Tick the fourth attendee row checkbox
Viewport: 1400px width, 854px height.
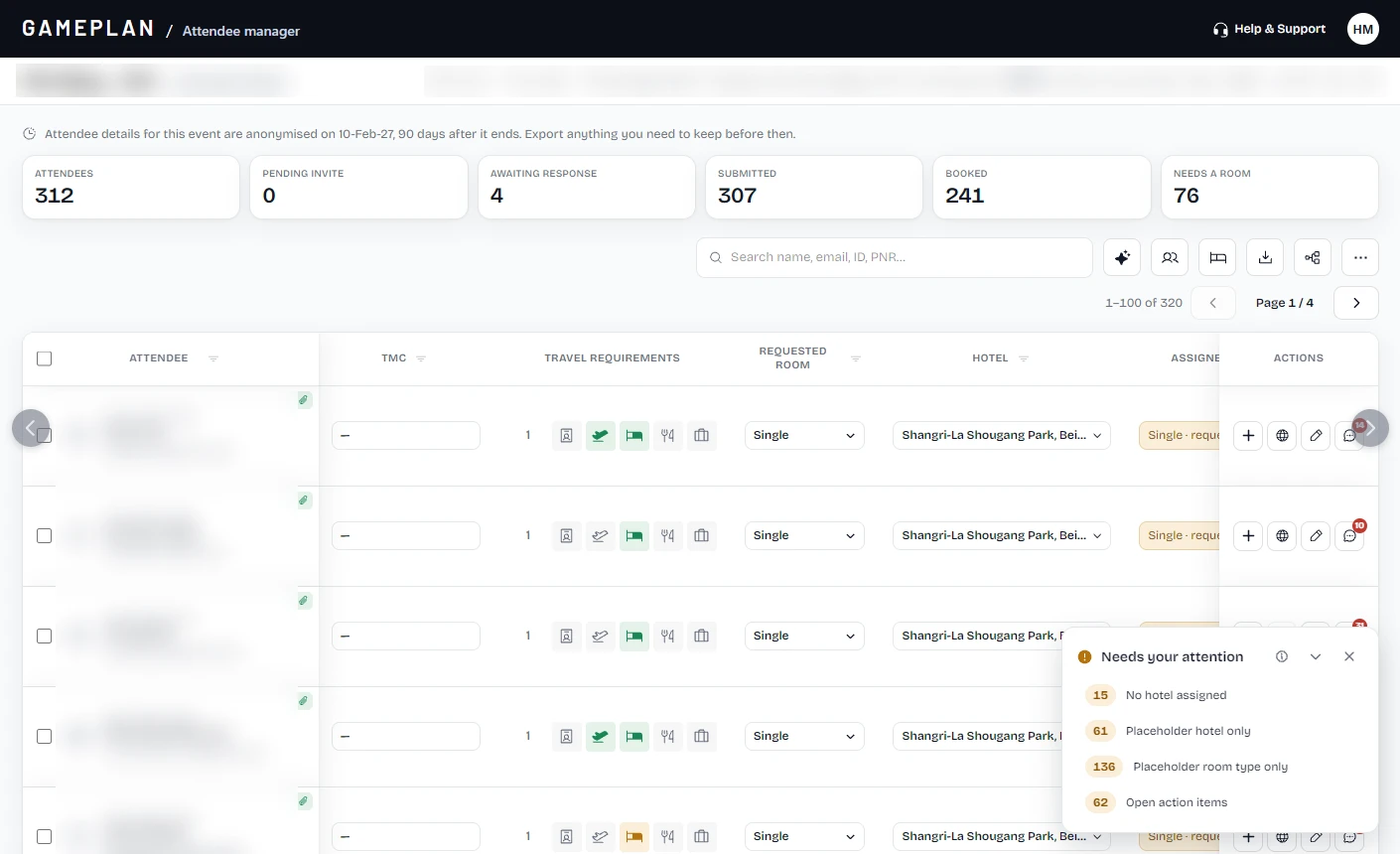(44, 736)
